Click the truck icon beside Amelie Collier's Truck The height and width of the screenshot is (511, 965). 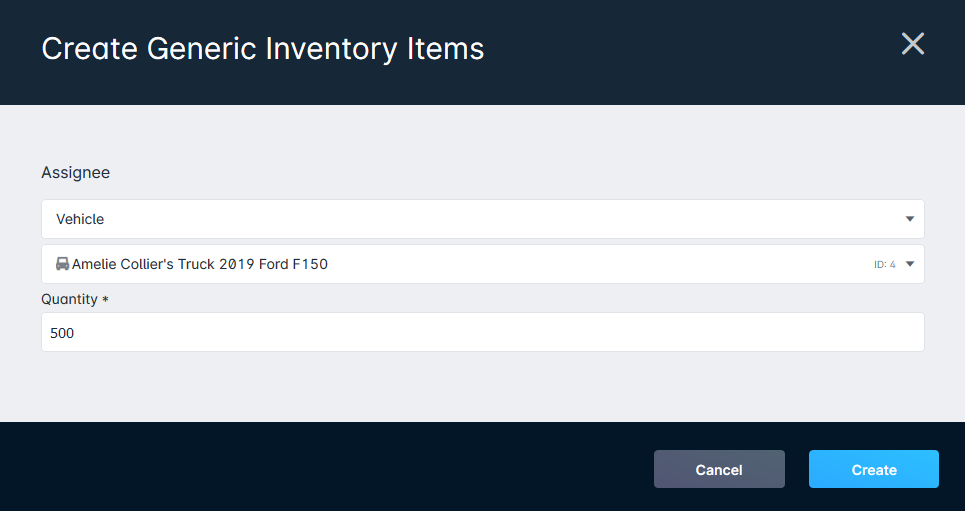[63, 264]
